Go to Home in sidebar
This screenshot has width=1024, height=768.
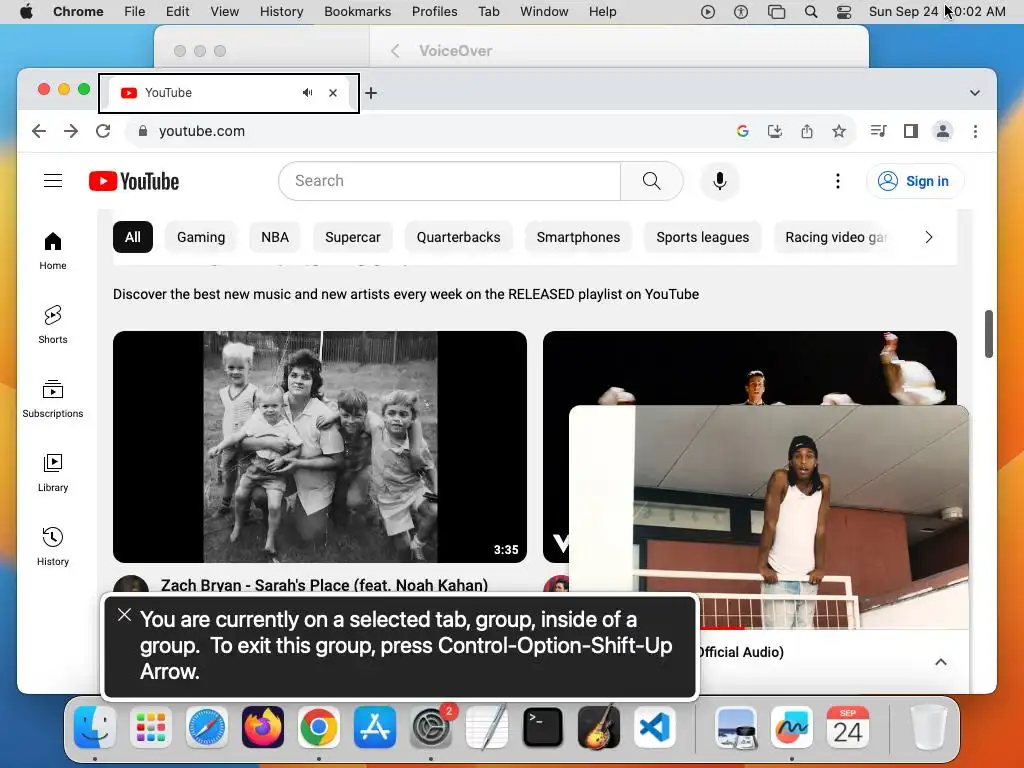(x=53, y=251)
